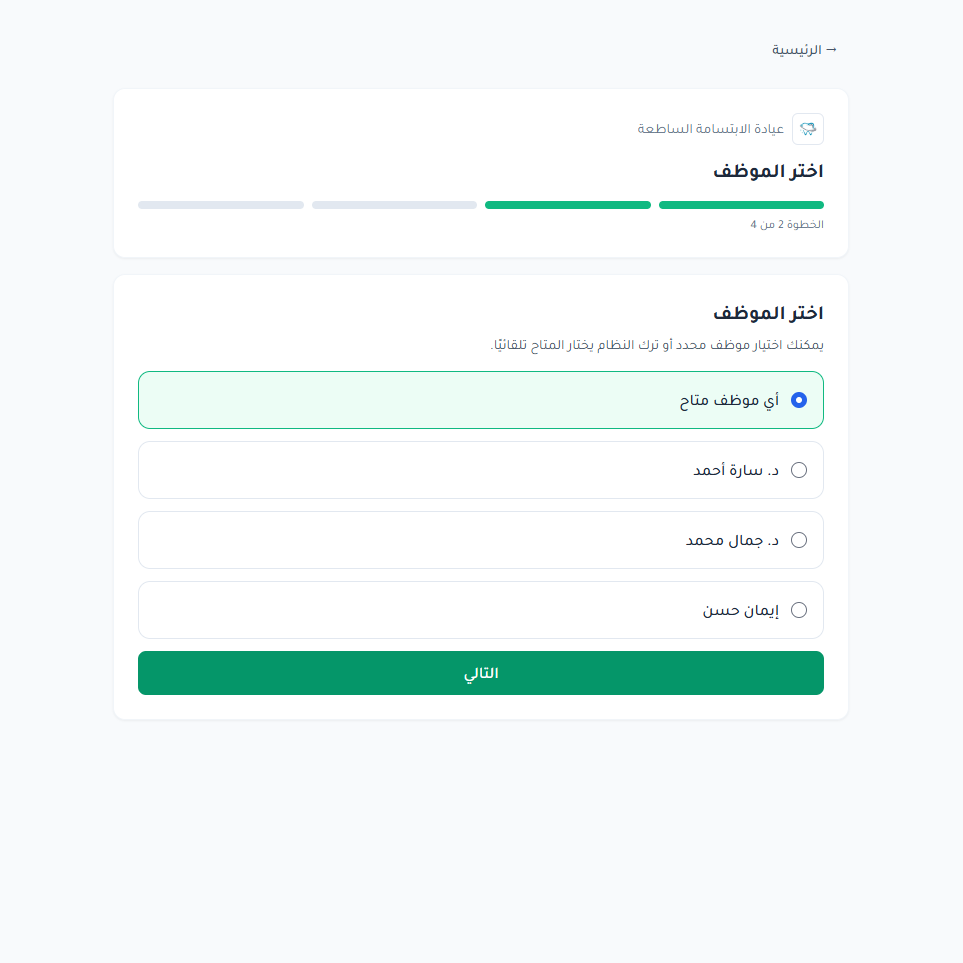Click the الخطوة 2 من 4 step indicator text
The image size is (963, 963).
point(787,225)
